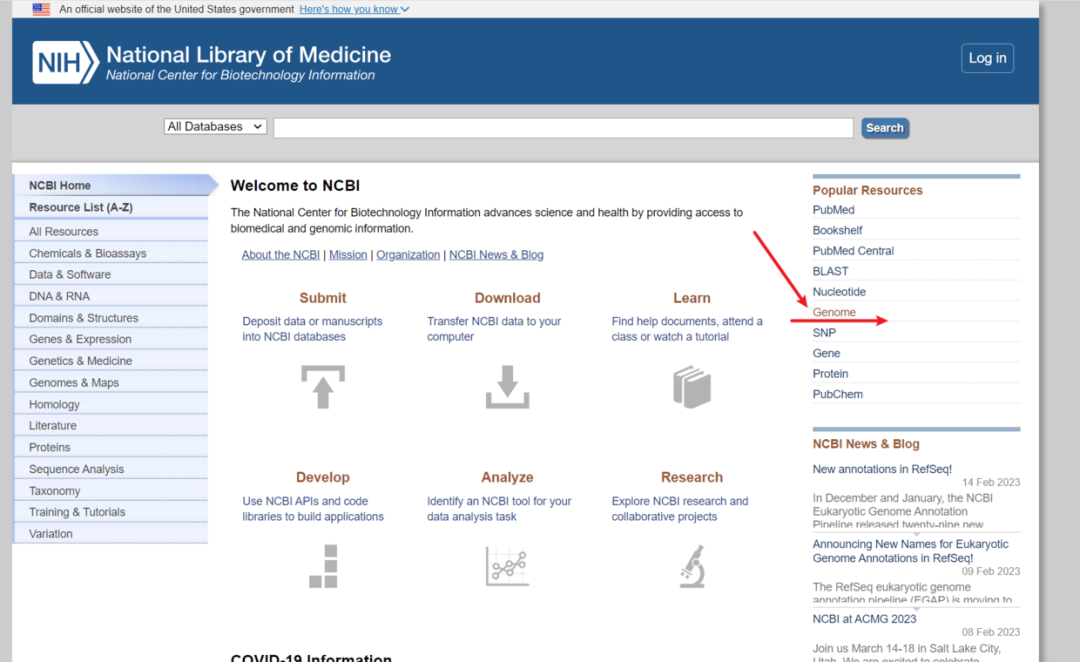Expand "Here's how you know" disclosure
This screenshot has height=662, width=1080.
pos(354,9)
